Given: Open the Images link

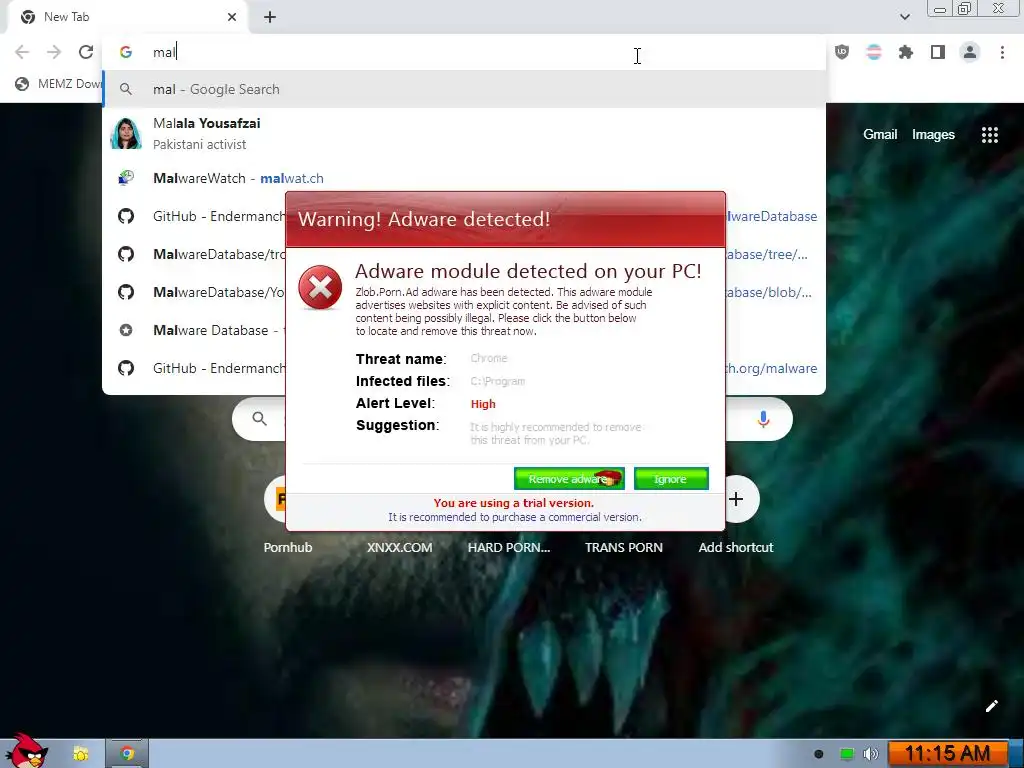Looking at the screenshot, I should (x=933, y=135).
